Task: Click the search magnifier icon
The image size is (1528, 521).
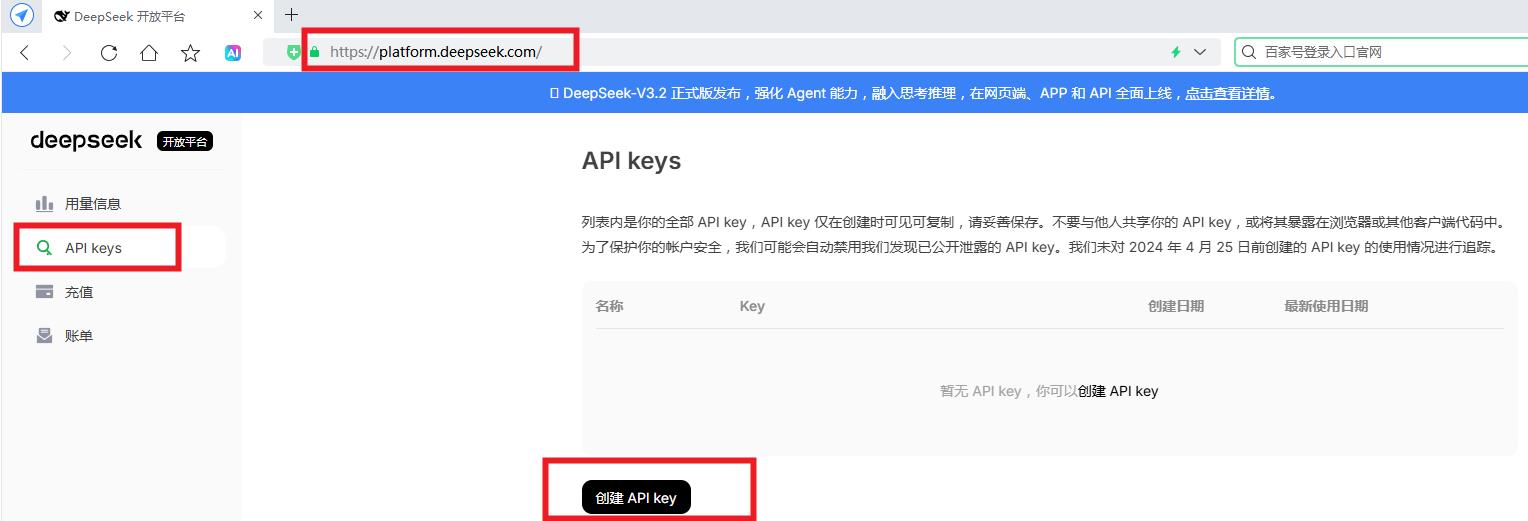Action: tap(1249, 52)
